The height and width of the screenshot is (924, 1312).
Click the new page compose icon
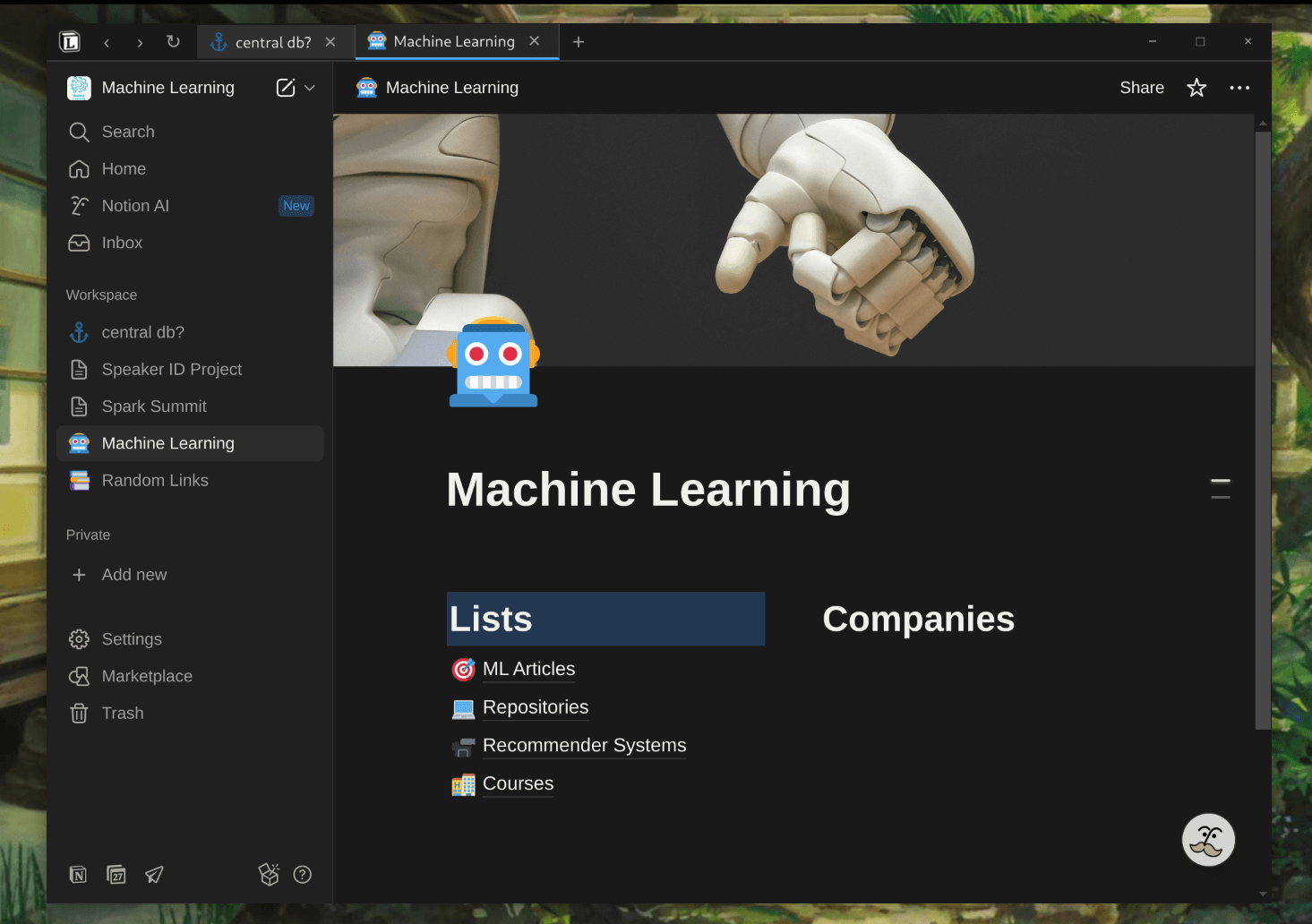(x=286, y=88)
